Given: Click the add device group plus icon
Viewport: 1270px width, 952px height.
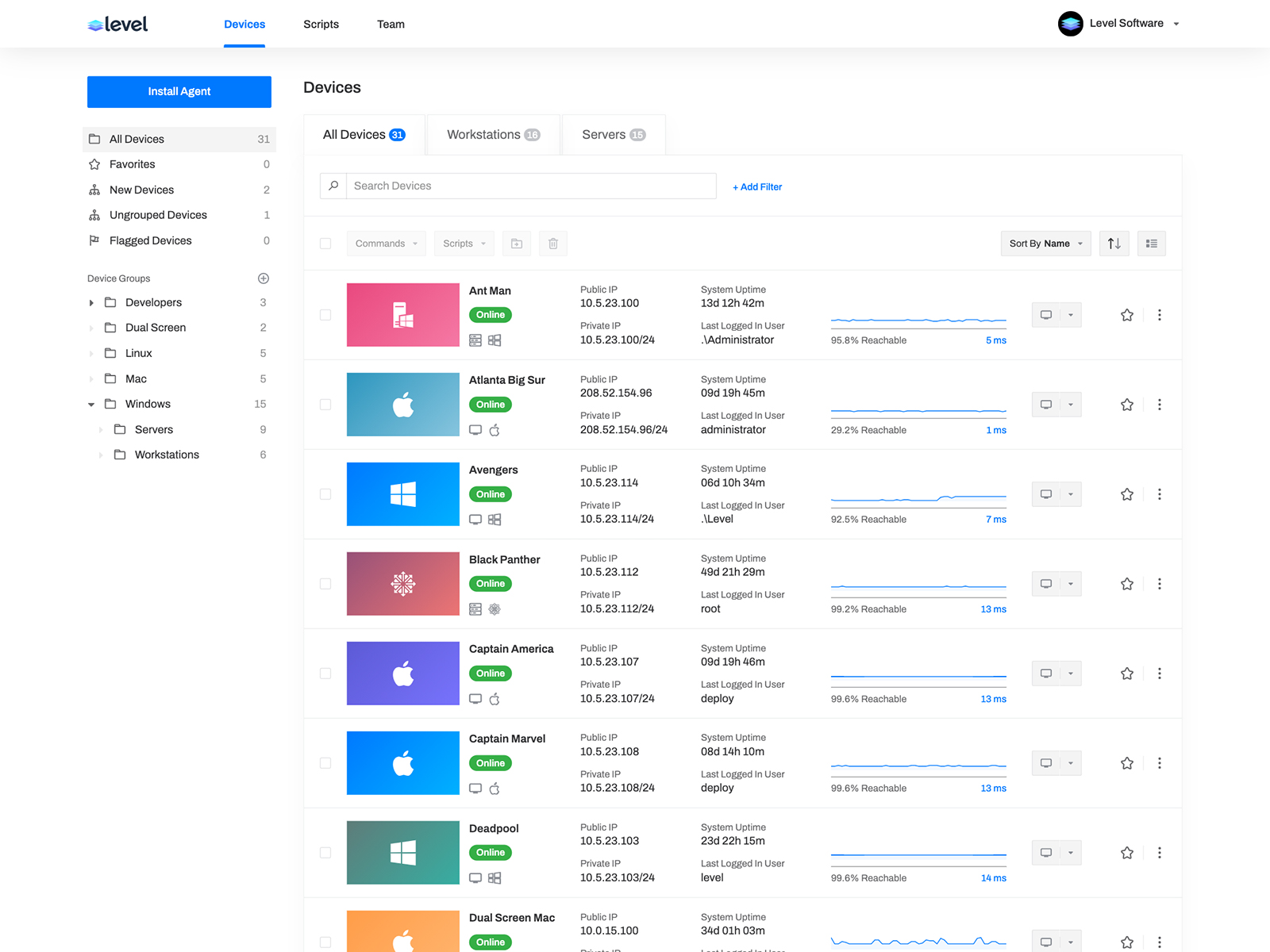Looking at the screenshot, I should pyautogui.click(x=264, y=278).
